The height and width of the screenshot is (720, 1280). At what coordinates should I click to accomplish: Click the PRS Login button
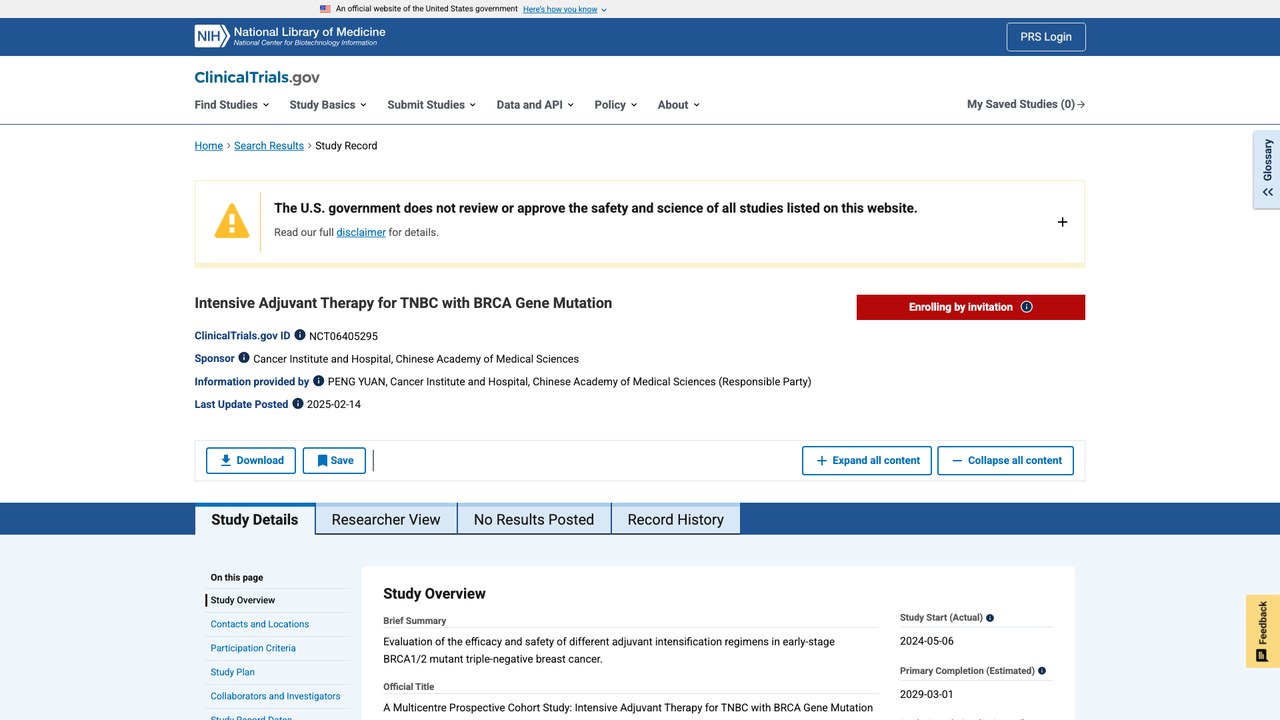(1046, 37)
